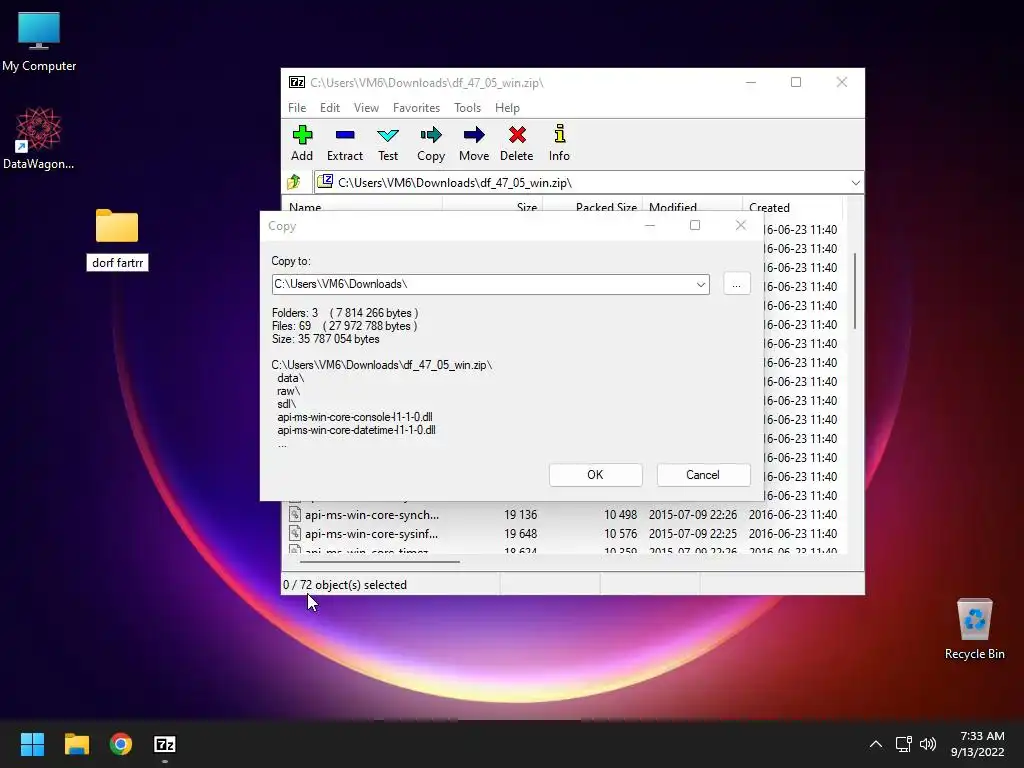Click the address bar path in 7-Zip

pyautogui.click(x=455, y=183)
